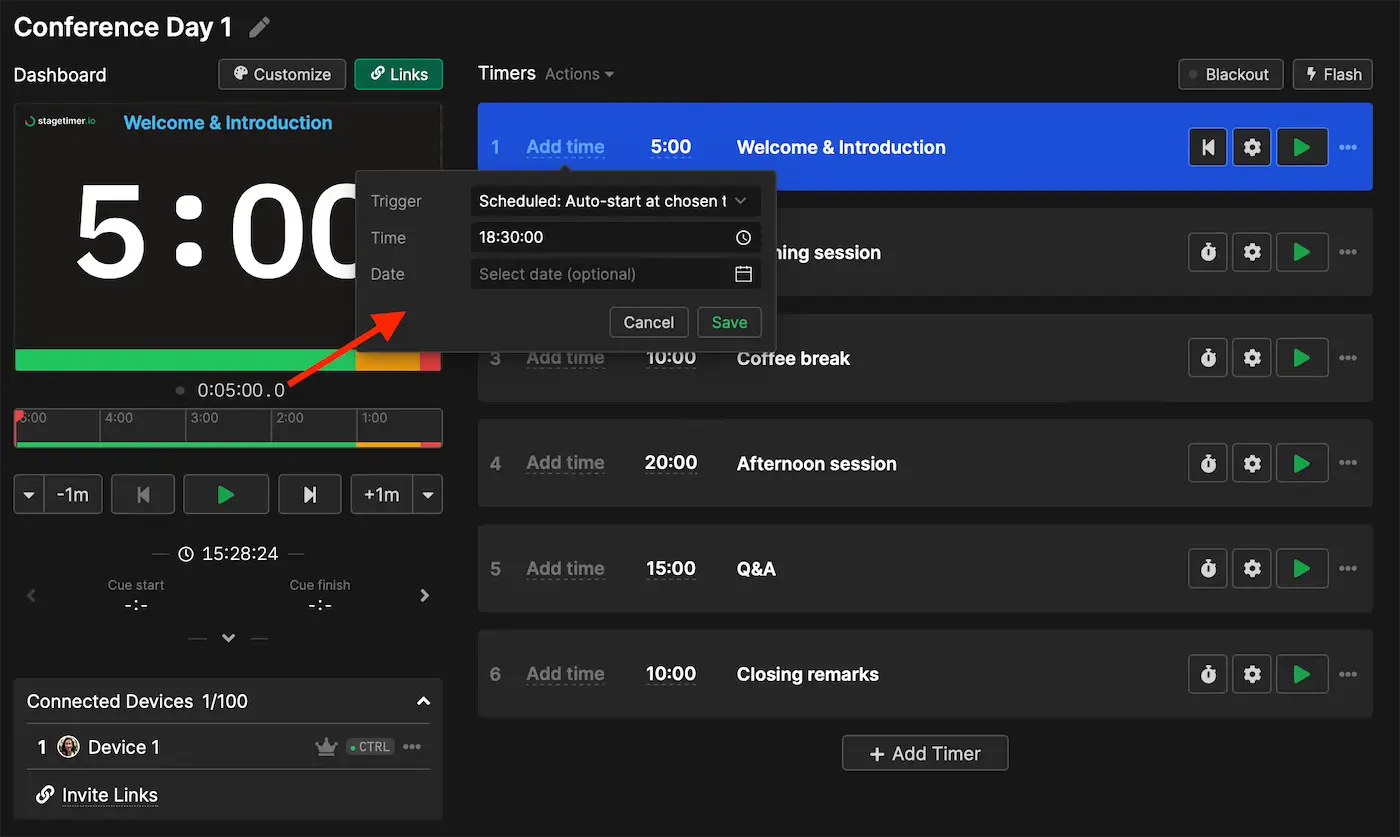This screenshot has width=1400, height=837.
Task: Open the dropdown arrow left of the -1m button
Action: click(29, 493)
